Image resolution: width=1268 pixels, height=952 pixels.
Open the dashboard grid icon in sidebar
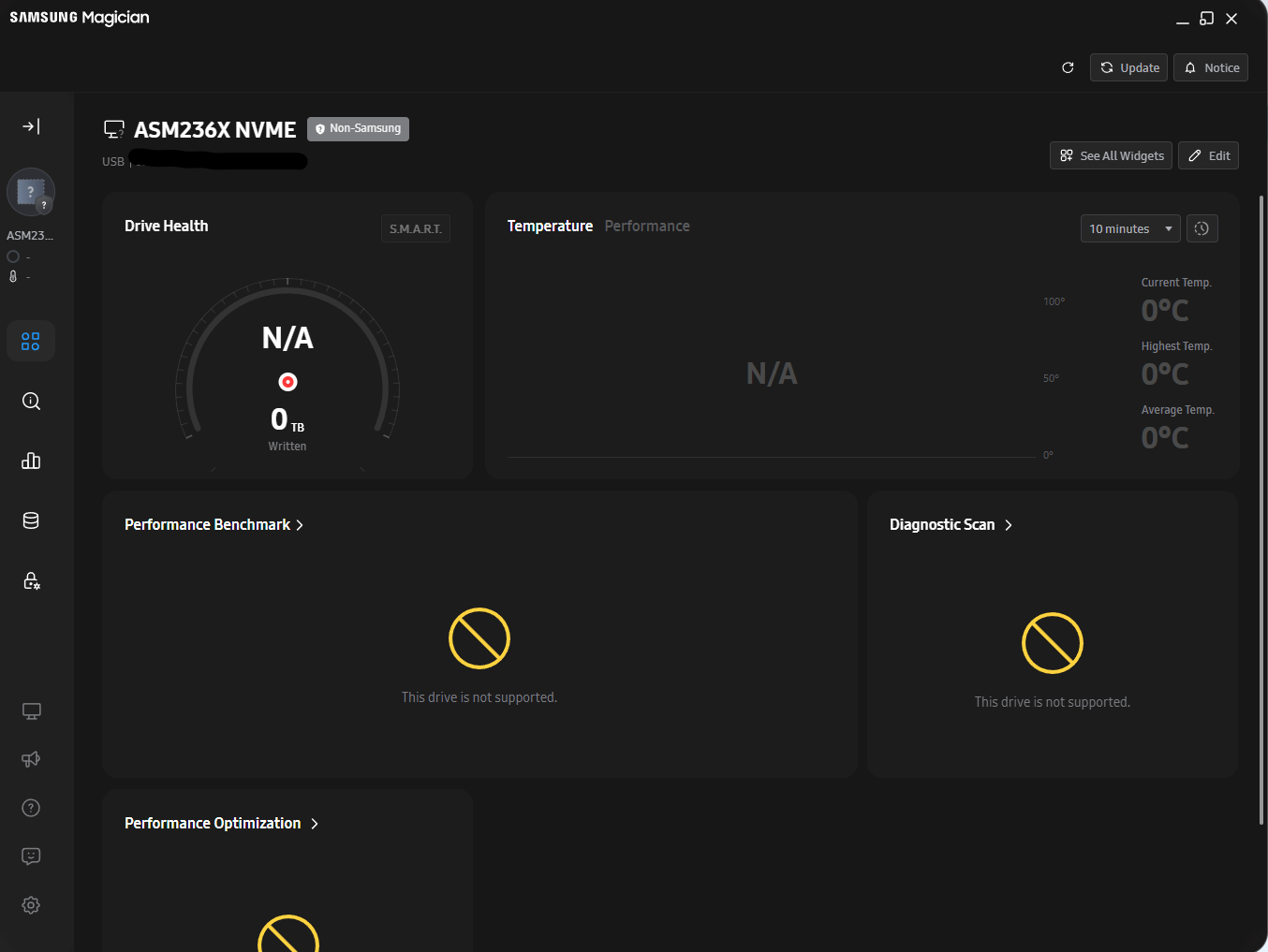point(31,342)
